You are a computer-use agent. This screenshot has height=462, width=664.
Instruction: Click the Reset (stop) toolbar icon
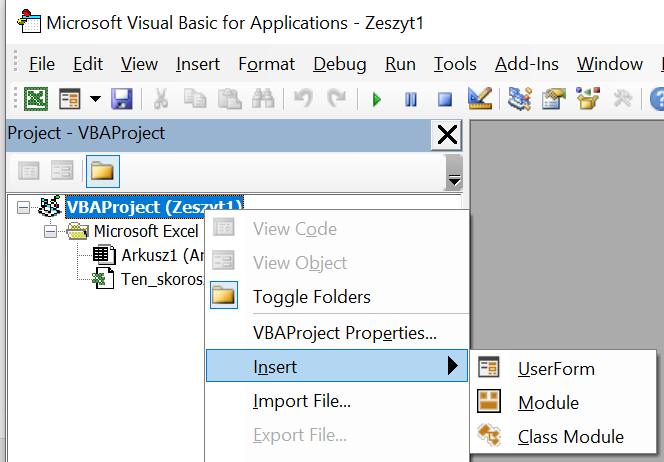pyautogui.click(x=445, y=99)
